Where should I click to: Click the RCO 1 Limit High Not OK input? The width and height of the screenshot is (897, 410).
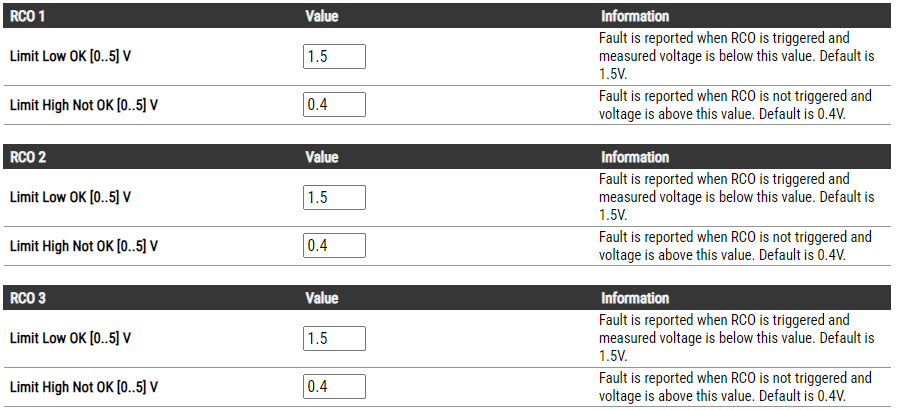(x=334, y=105)
